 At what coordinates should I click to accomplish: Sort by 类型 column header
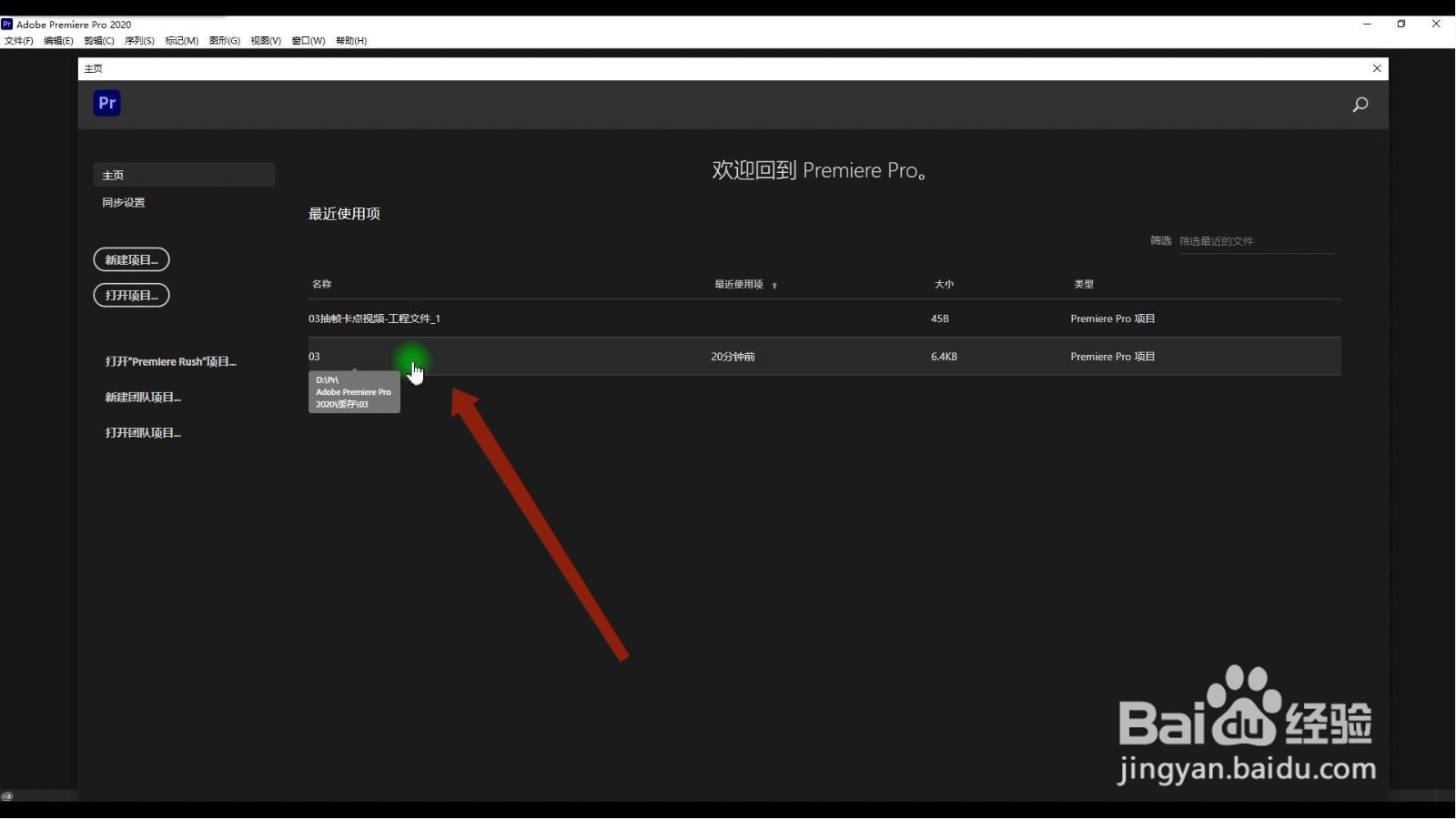tap(1083, 284)
